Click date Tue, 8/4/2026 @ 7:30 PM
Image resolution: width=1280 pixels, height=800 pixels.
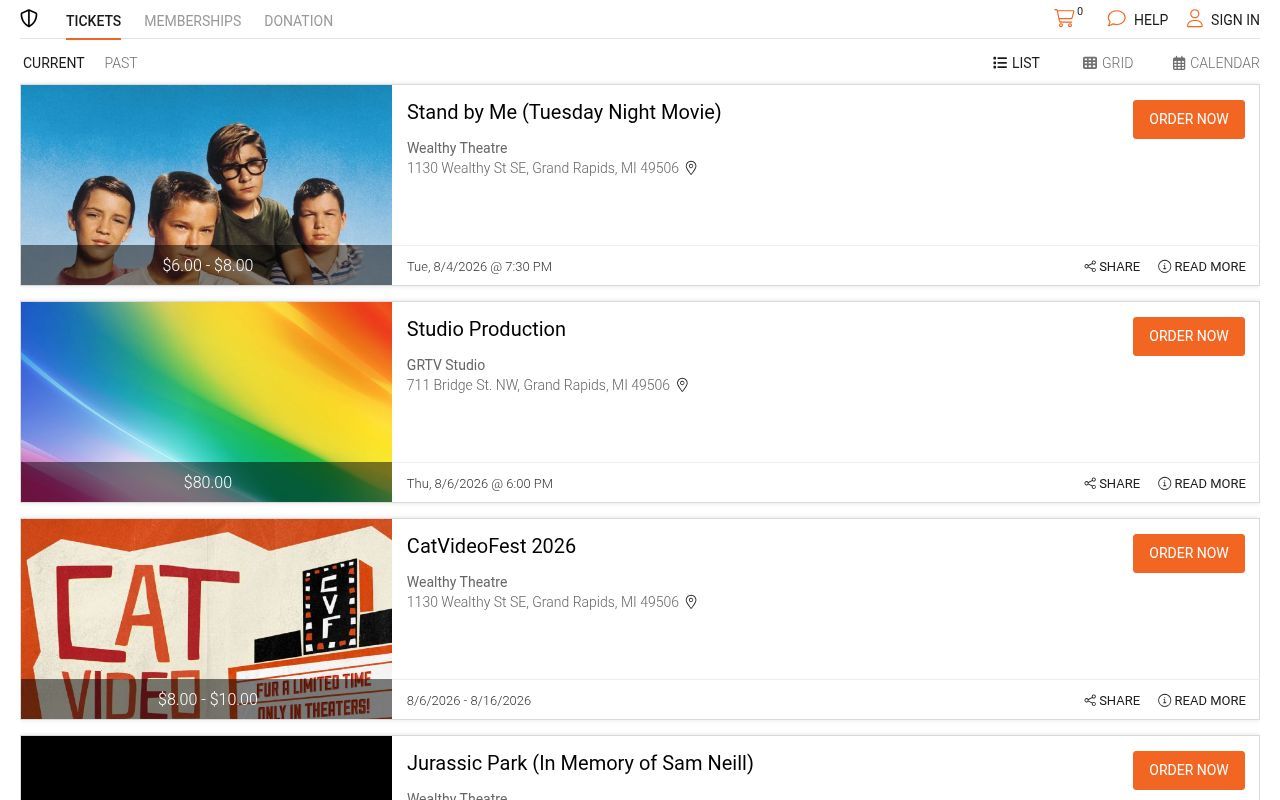tap(479, 267)
